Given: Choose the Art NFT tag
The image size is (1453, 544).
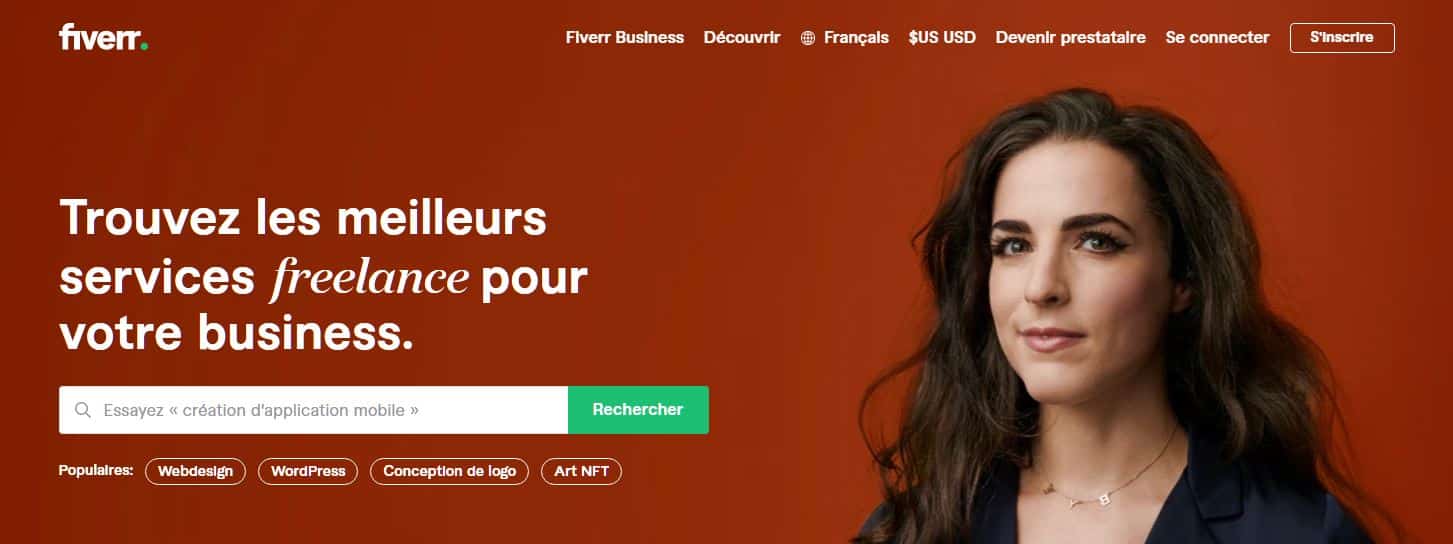Looking at the screenshot, I should (x=581, y=471).
